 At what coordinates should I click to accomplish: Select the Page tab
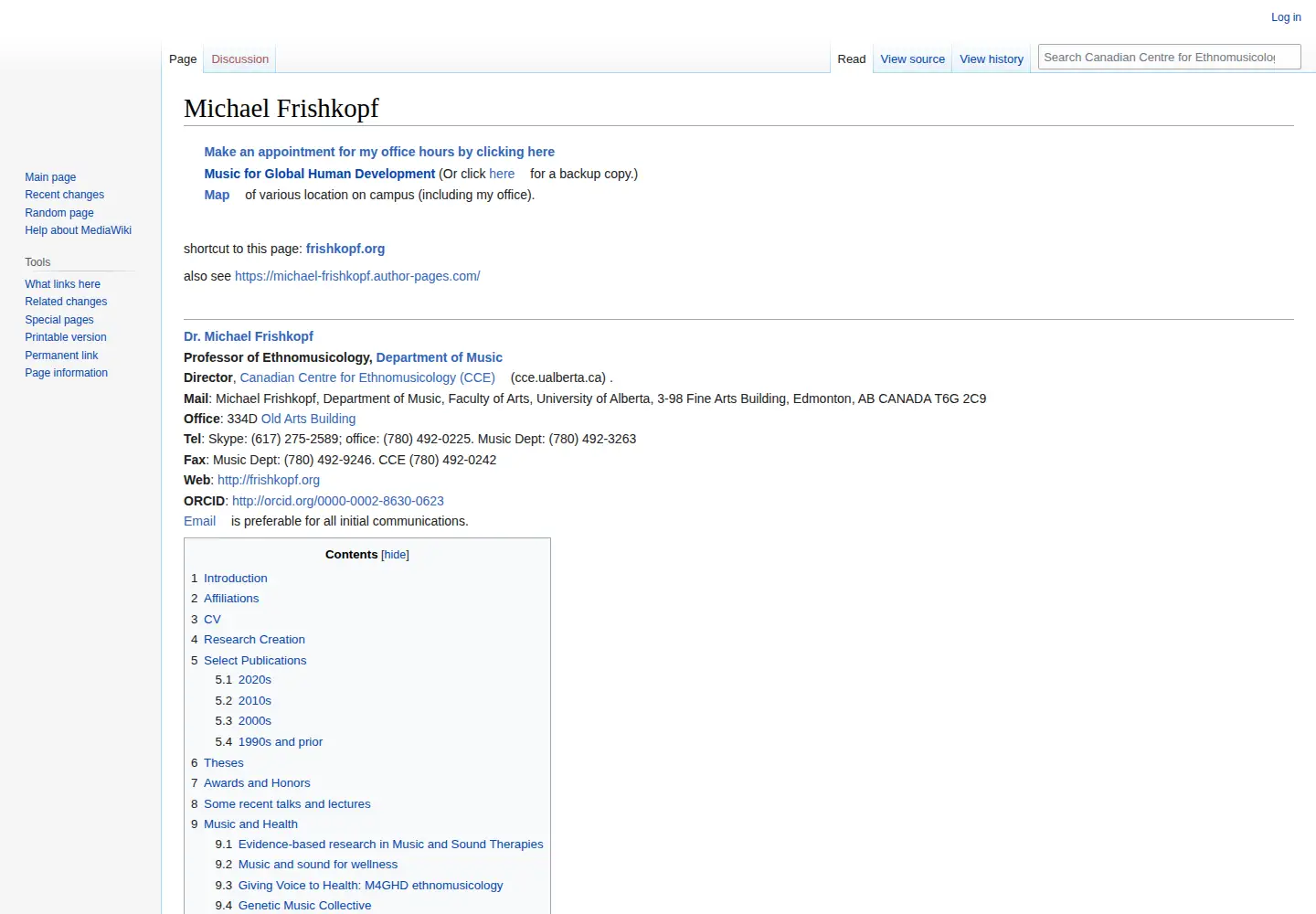183,59
